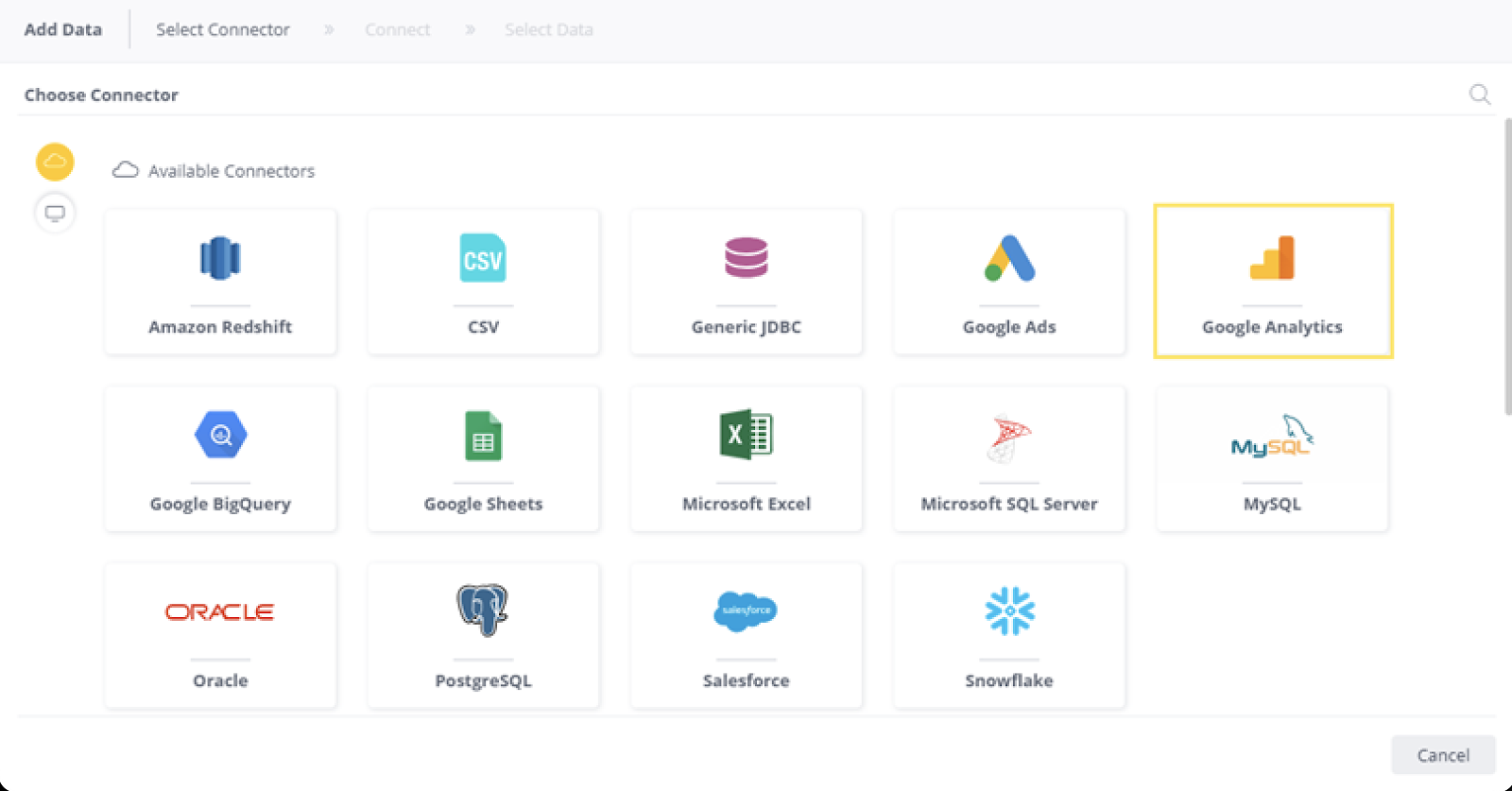The width and height of the screenshot is (1512, 791).
Task: Choose the Google Analytics connector icon
Action: click(1272, 258)
